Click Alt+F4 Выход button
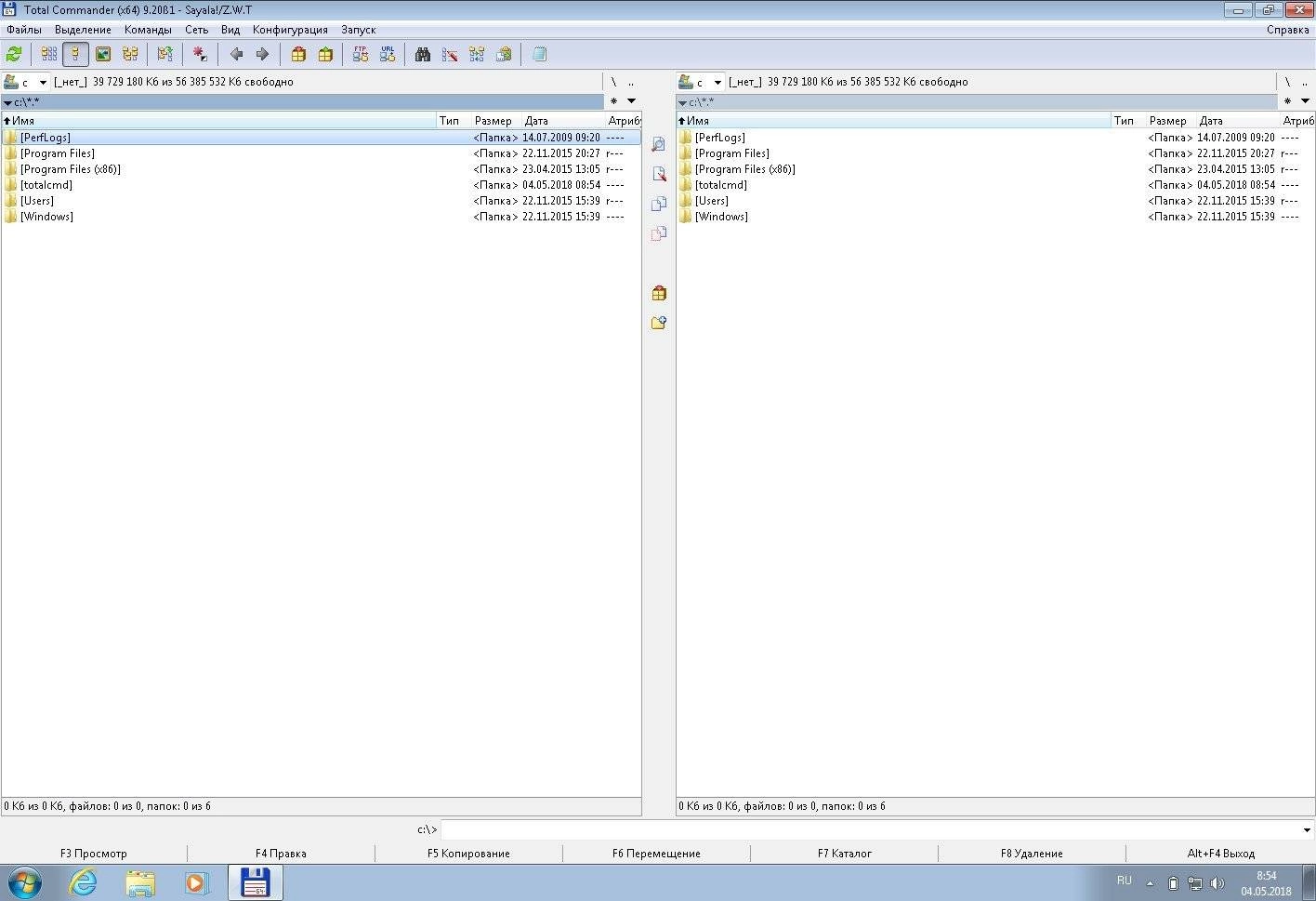Viewport: 1316px width, 901px height. click(1220, 853)
